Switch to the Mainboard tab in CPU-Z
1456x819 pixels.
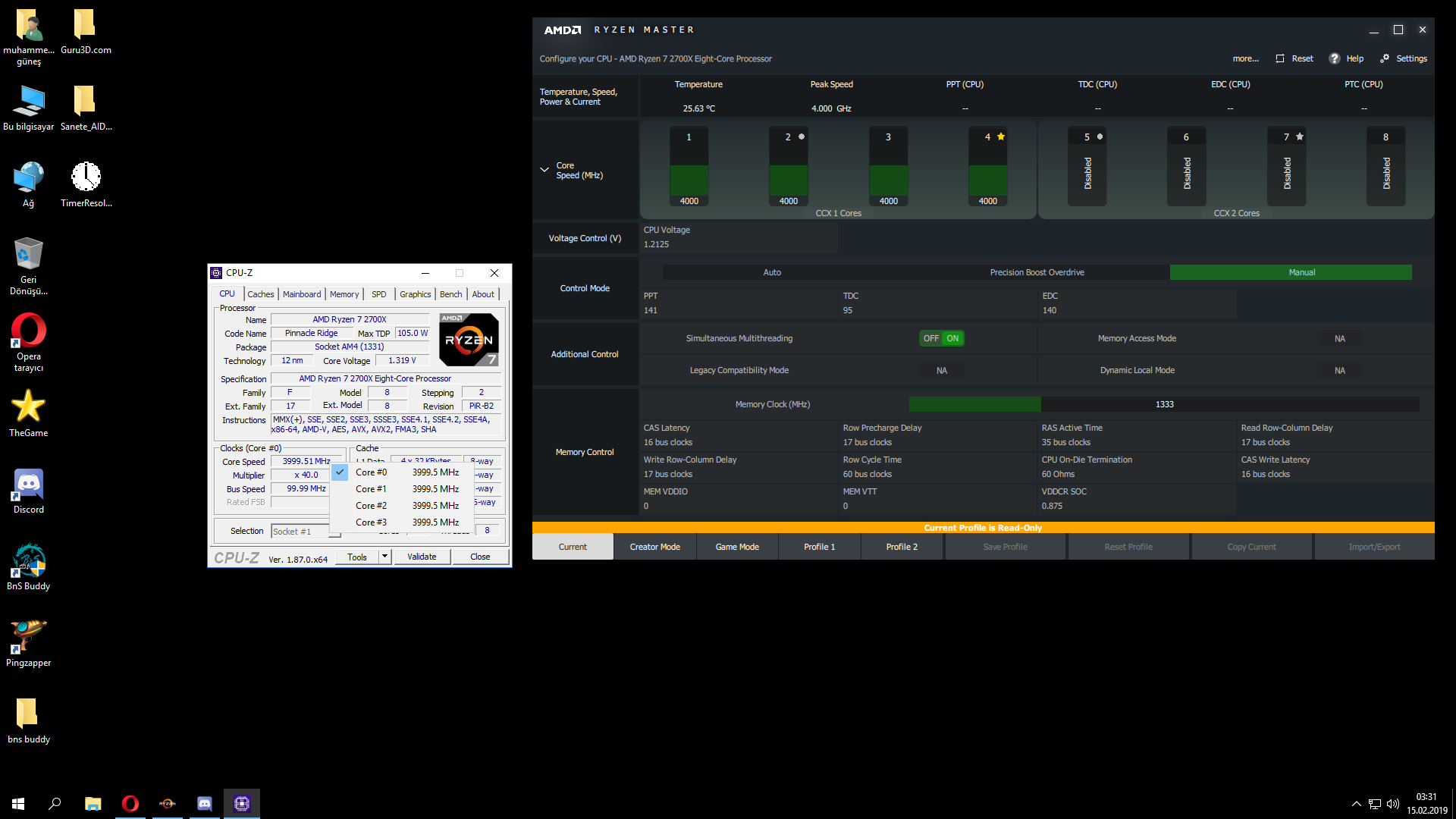pos(302,294)
